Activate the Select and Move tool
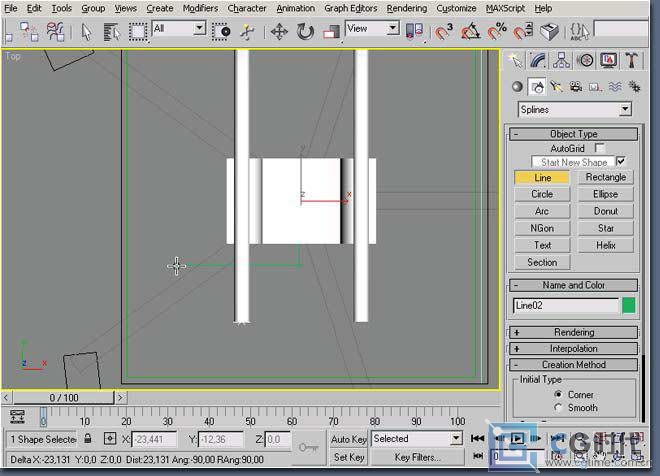Screen dimensions: 660x476 click(x=279, y=32)
